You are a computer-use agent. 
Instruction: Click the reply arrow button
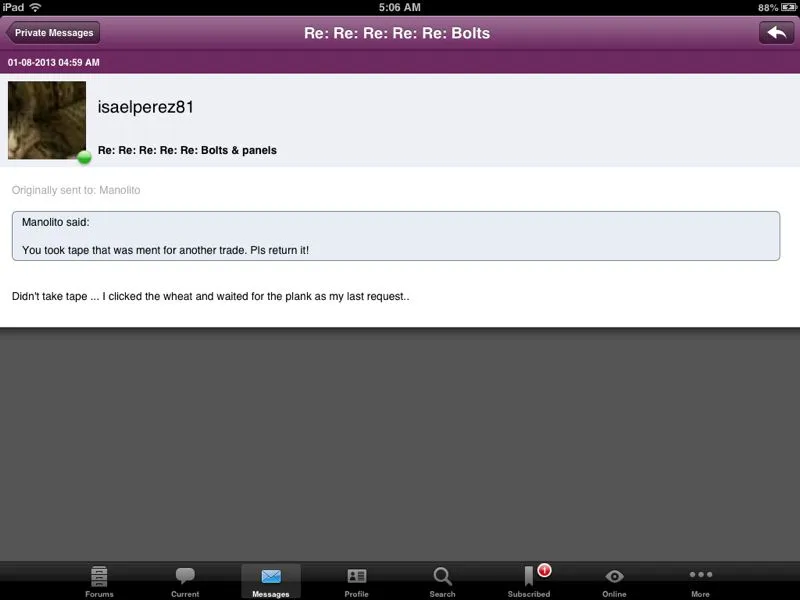[x=776, y=33]
